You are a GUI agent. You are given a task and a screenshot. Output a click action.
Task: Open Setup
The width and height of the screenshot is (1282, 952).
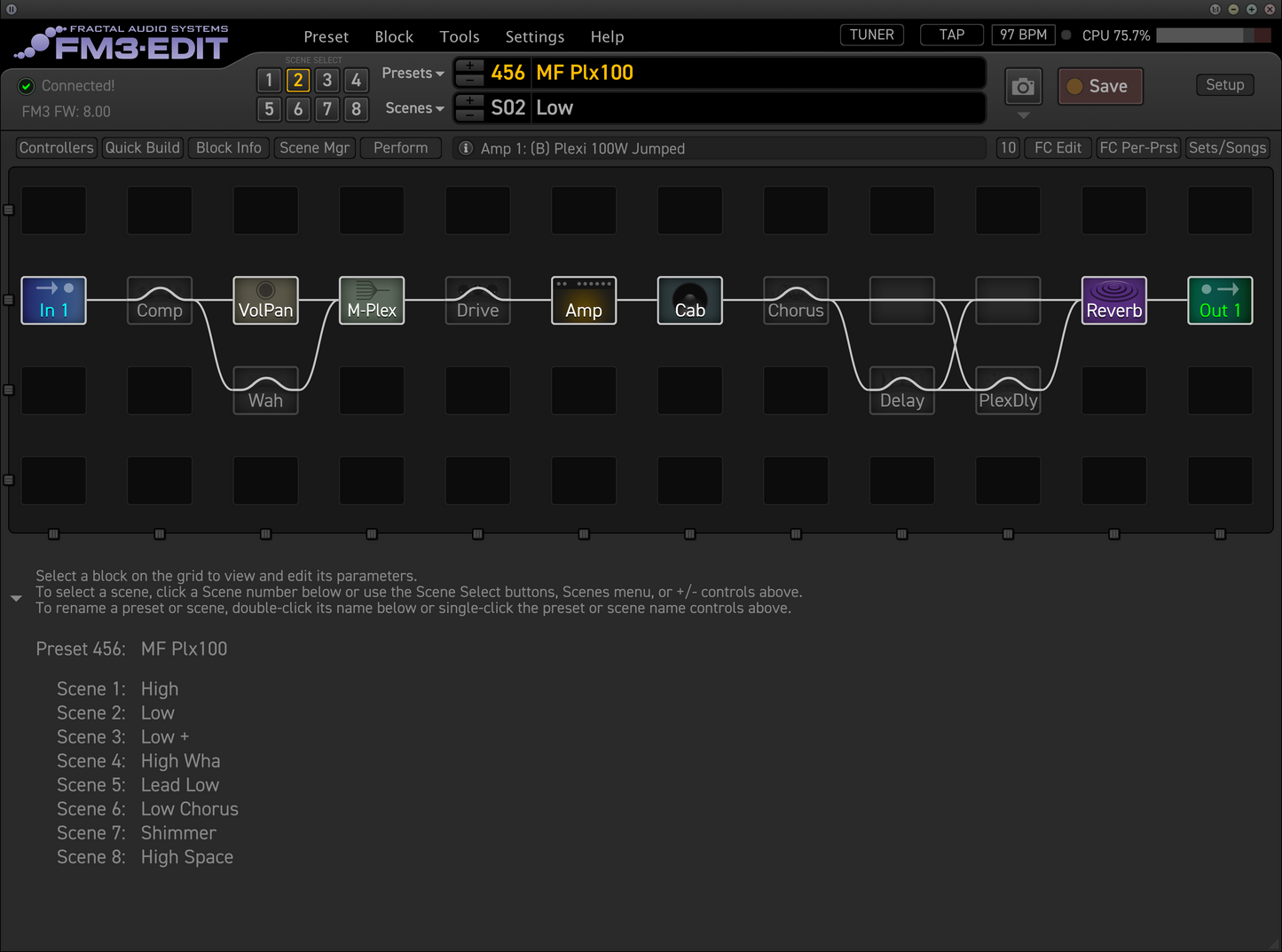(1224, 85)
